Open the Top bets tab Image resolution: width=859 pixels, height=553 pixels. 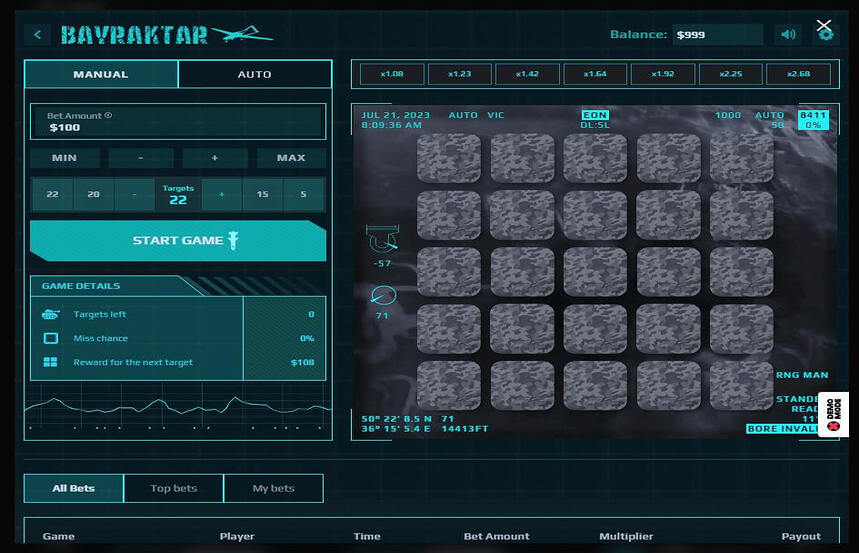174,488
